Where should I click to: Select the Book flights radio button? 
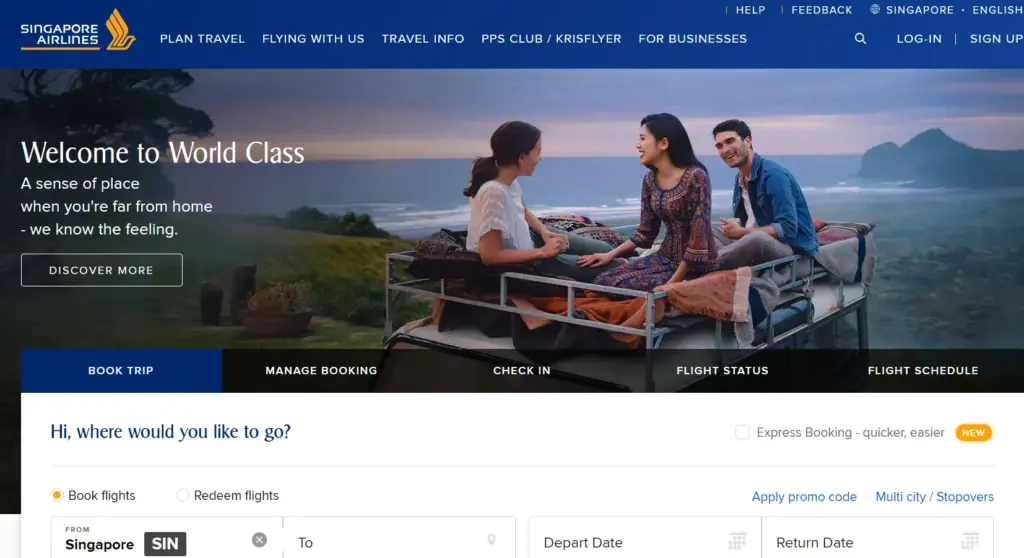tap(57, 495)
